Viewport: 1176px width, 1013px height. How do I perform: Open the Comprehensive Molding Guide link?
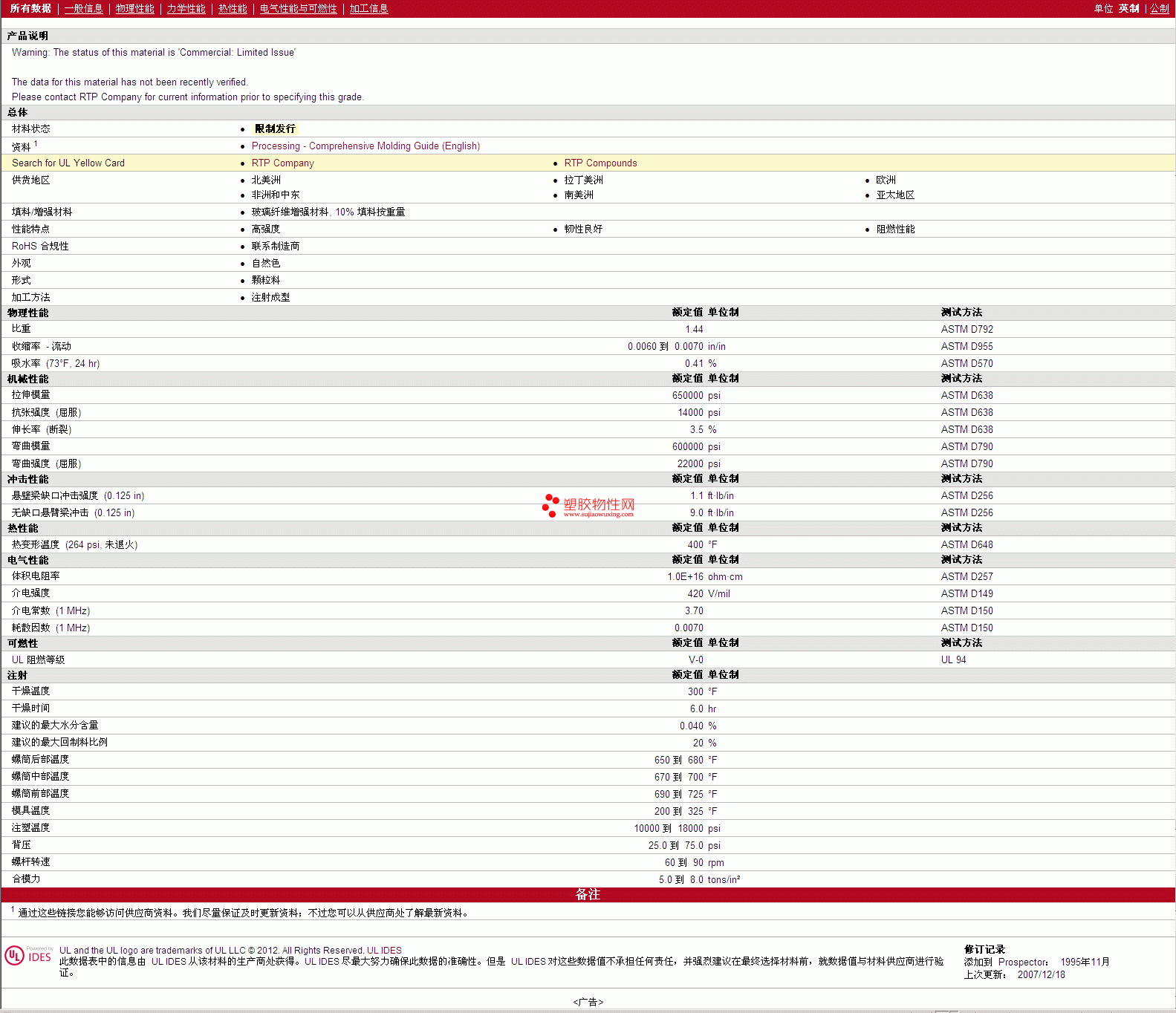click(x=366, y=146)
